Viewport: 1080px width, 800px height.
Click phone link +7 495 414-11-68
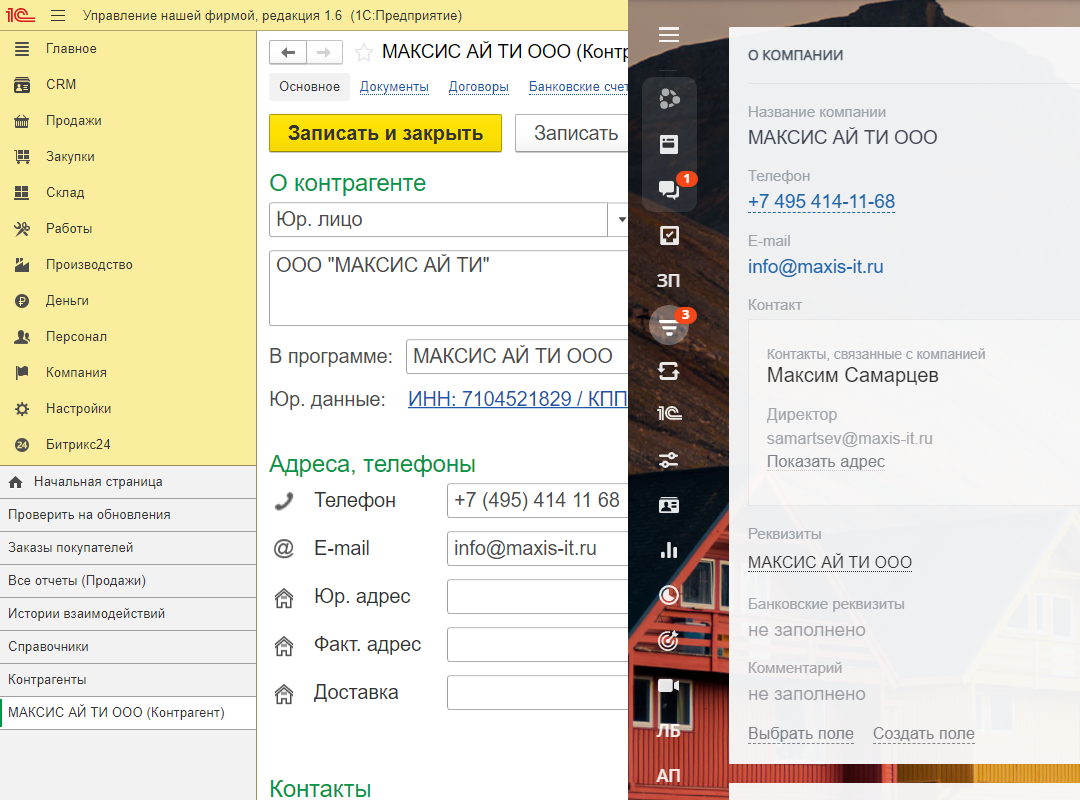click(x=821, y=202)
